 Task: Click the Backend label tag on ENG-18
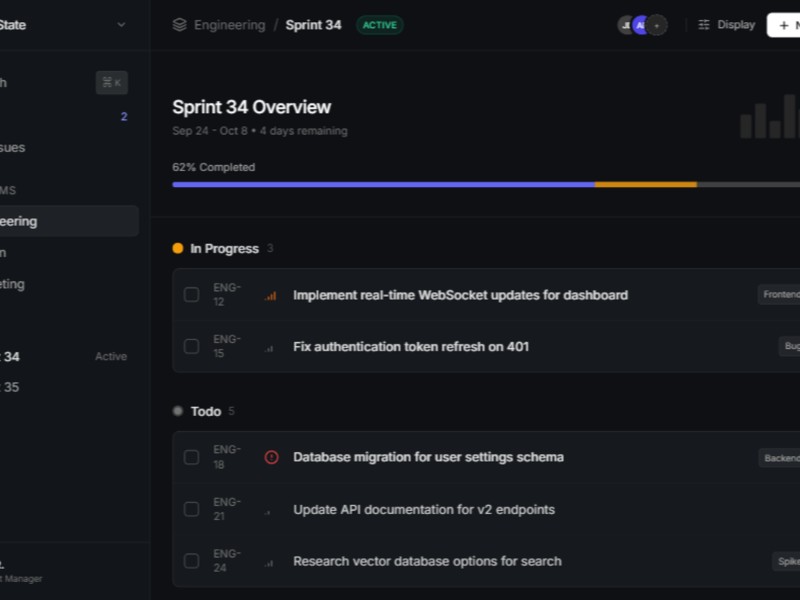(780, 458)
